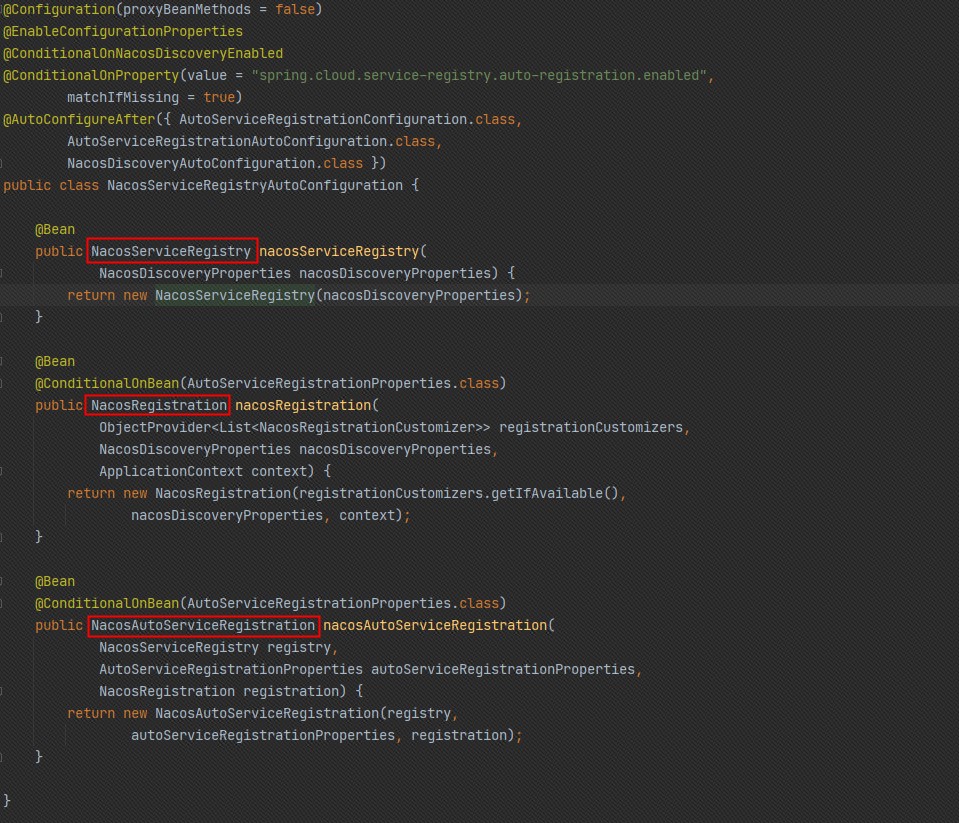Click NacosRegistrationCustomizer generic type
959x823 pixels.
tap(367, 427)
